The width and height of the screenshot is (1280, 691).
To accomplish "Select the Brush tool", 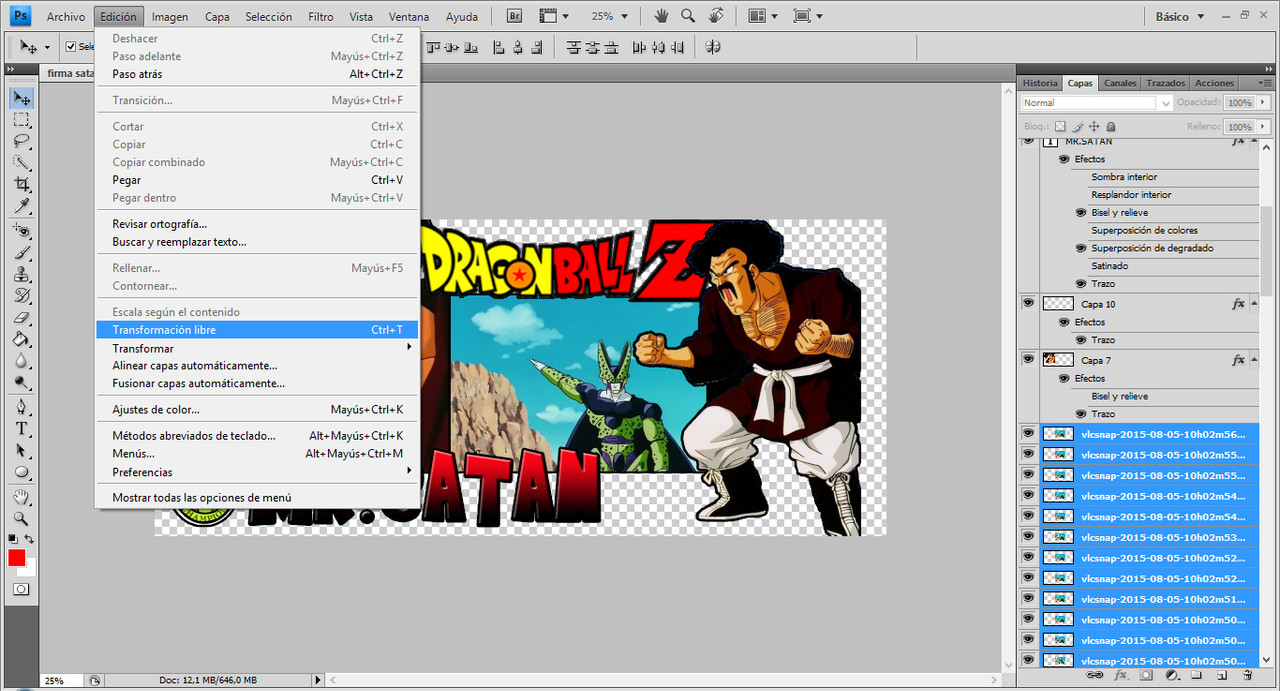I will [22, 253].
